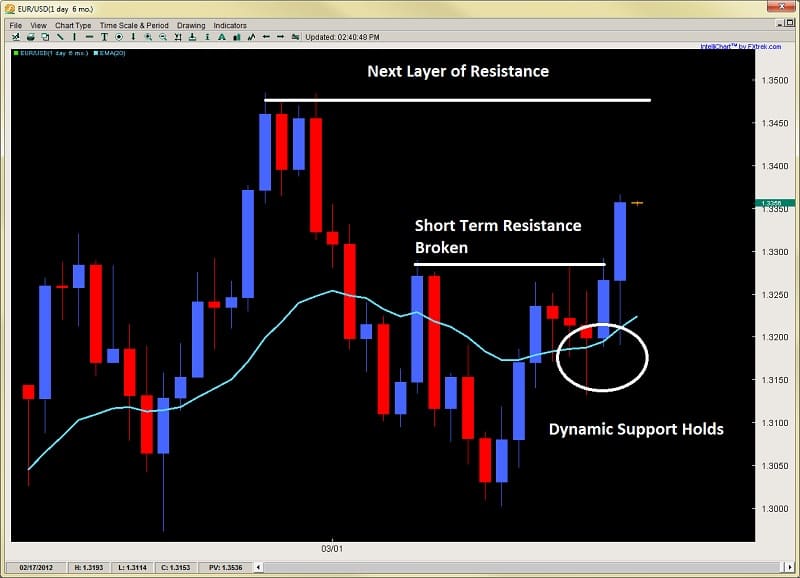Image resolution: width=800 pixels, height=578 pixels.
Task: Open the Time Scale & Period menu
Action: click(134, 26)
